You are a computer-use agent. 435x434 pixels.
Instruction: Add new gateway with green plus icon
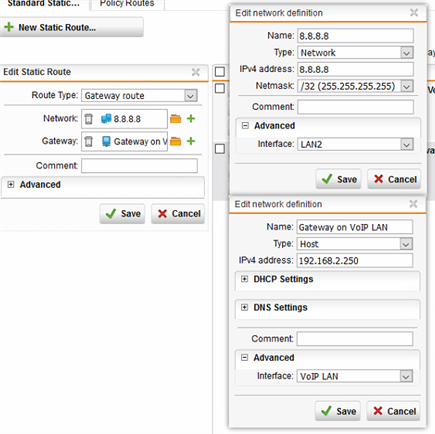(191, 141)
